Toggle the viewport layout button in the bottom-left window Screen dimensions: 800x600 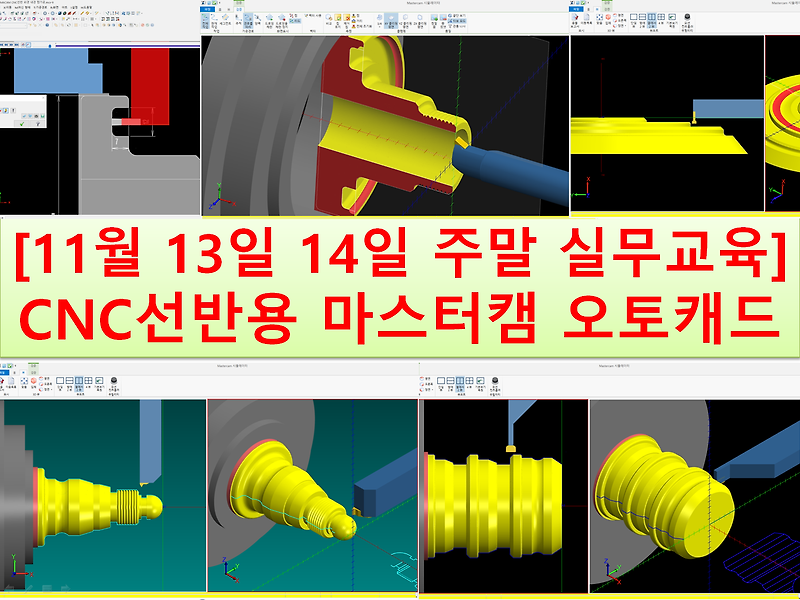click(x=79, y=382)
